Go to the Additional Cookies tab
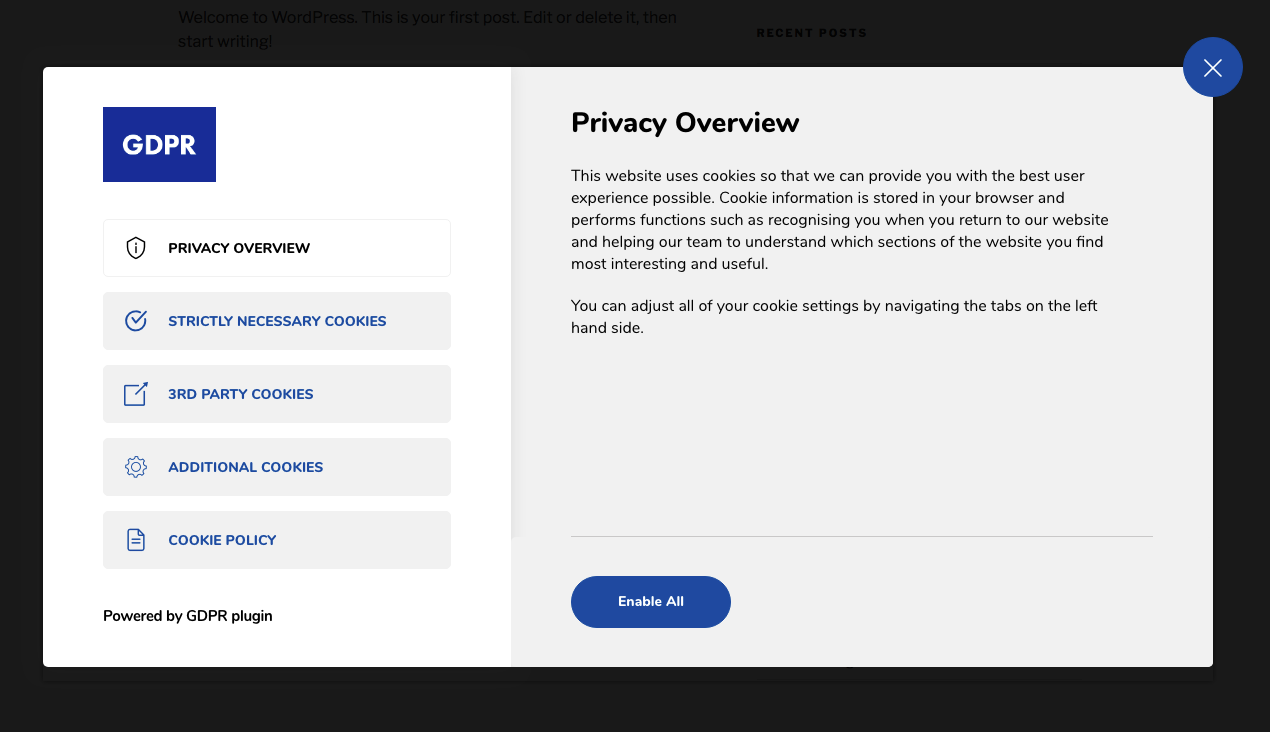The image size is (1270, 732). [246, 467]
